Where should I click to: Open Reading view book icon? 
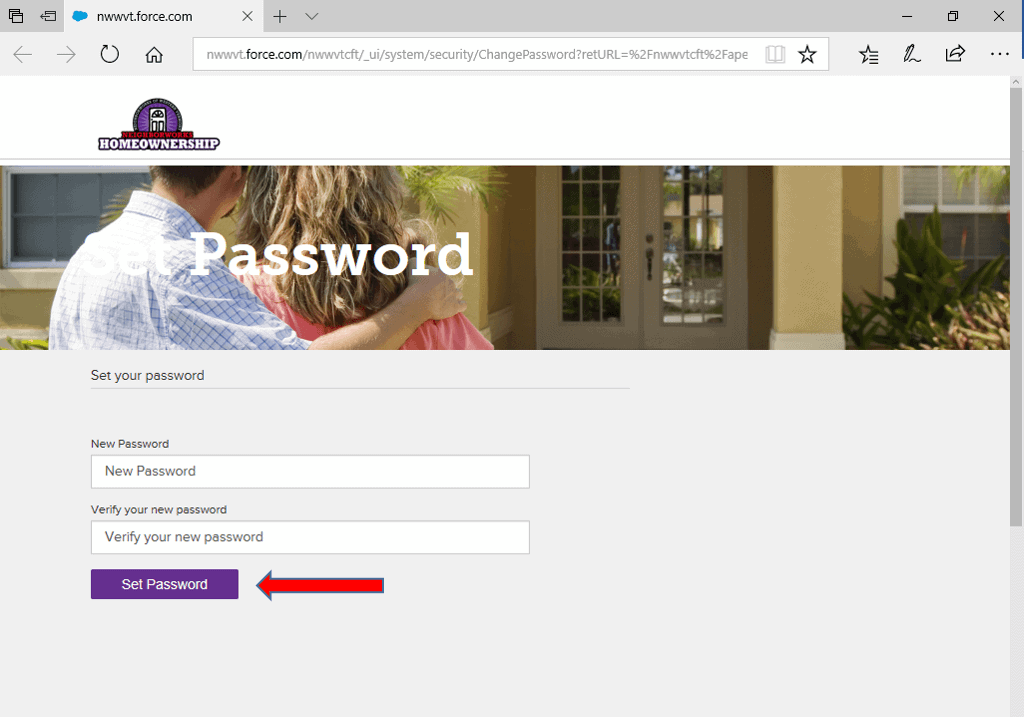[775, 54]
